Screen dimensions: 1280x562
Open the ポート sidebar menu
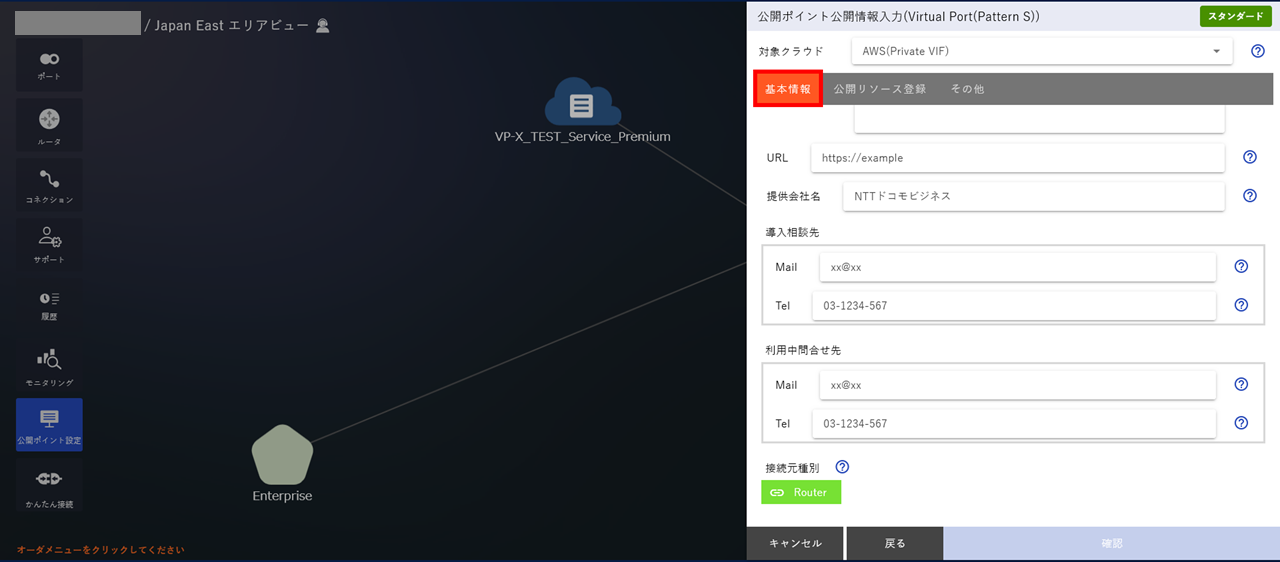tap(49, 65)
